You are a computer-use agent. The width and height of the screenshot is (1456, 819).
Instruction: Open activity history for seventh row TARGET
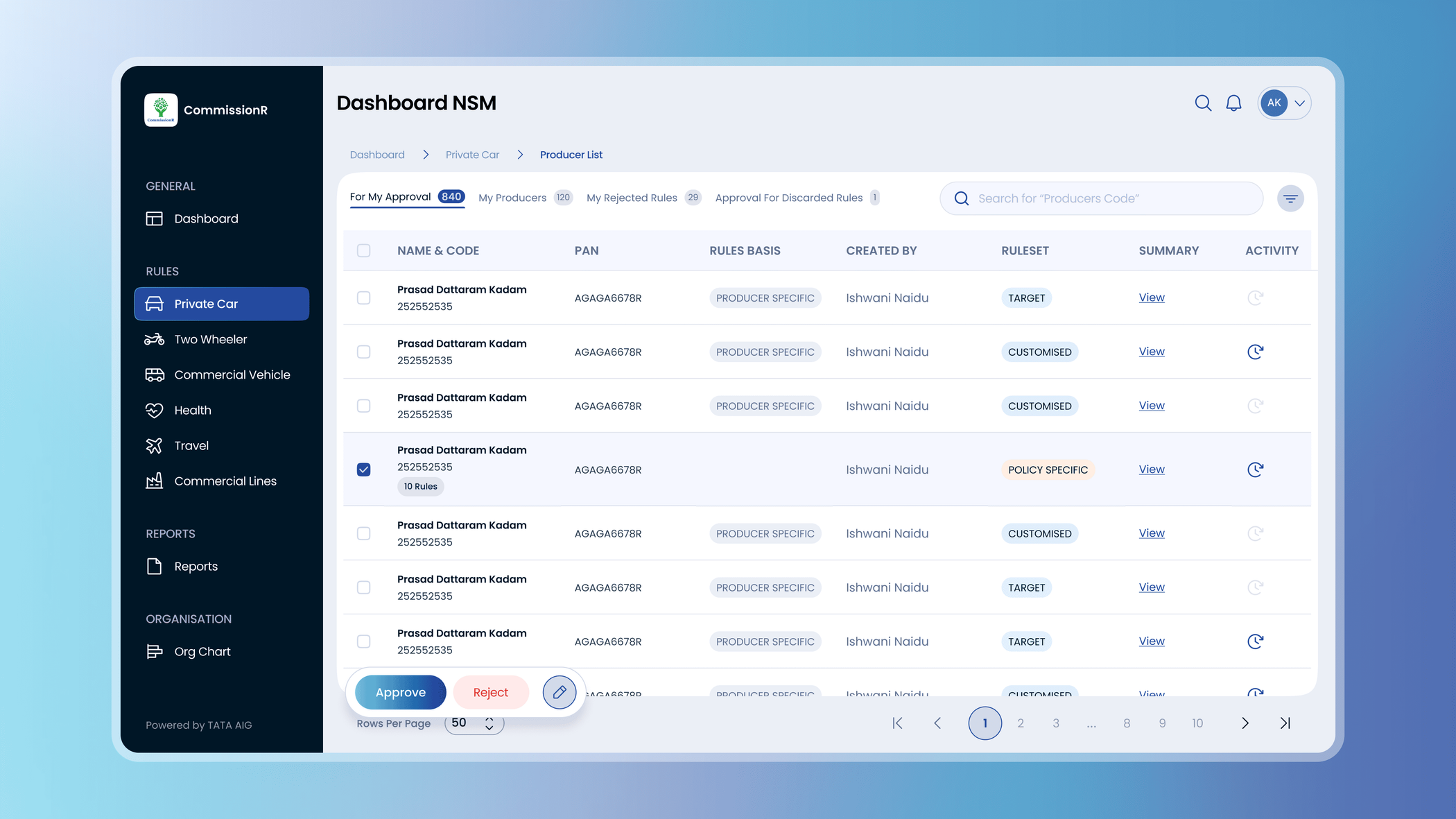1255,641
